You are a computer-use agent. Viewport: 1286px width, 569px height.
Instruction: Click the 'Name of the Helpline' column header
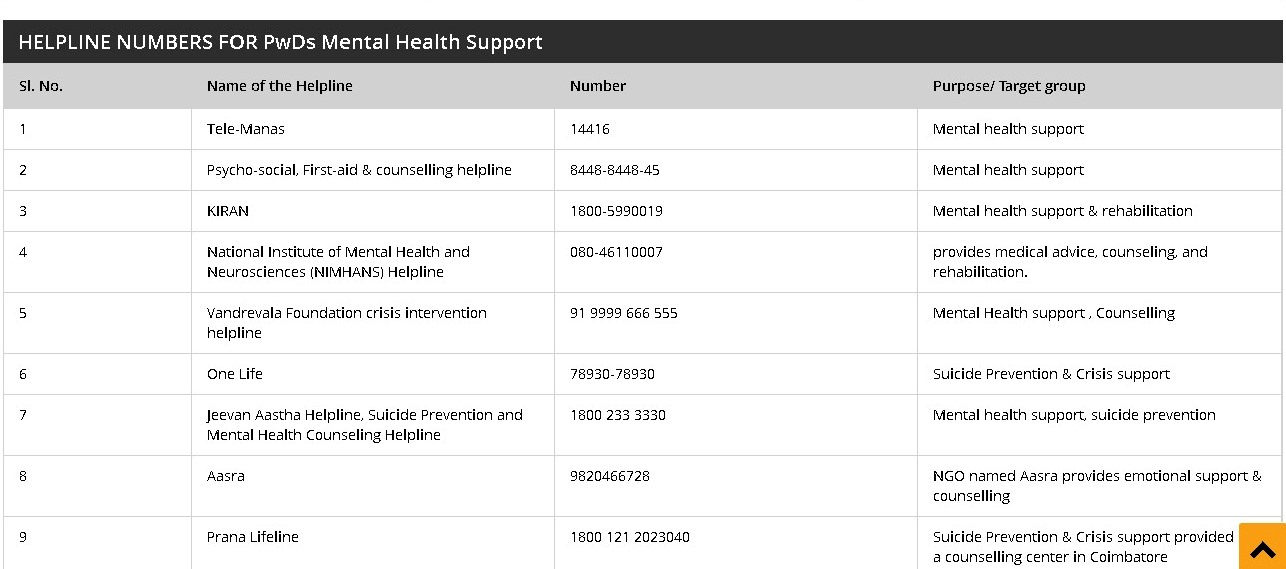pos(280,86)
